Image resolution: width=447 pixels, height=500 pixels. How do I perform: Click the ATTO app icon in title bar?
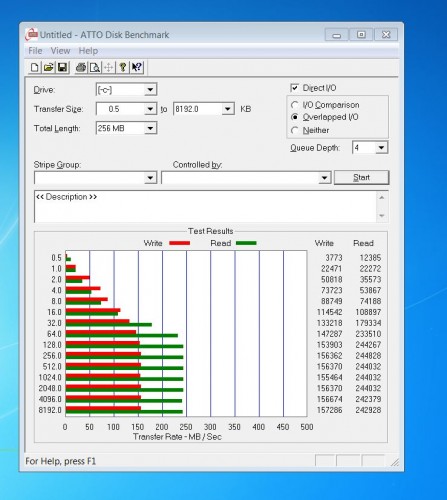(31, 34)
